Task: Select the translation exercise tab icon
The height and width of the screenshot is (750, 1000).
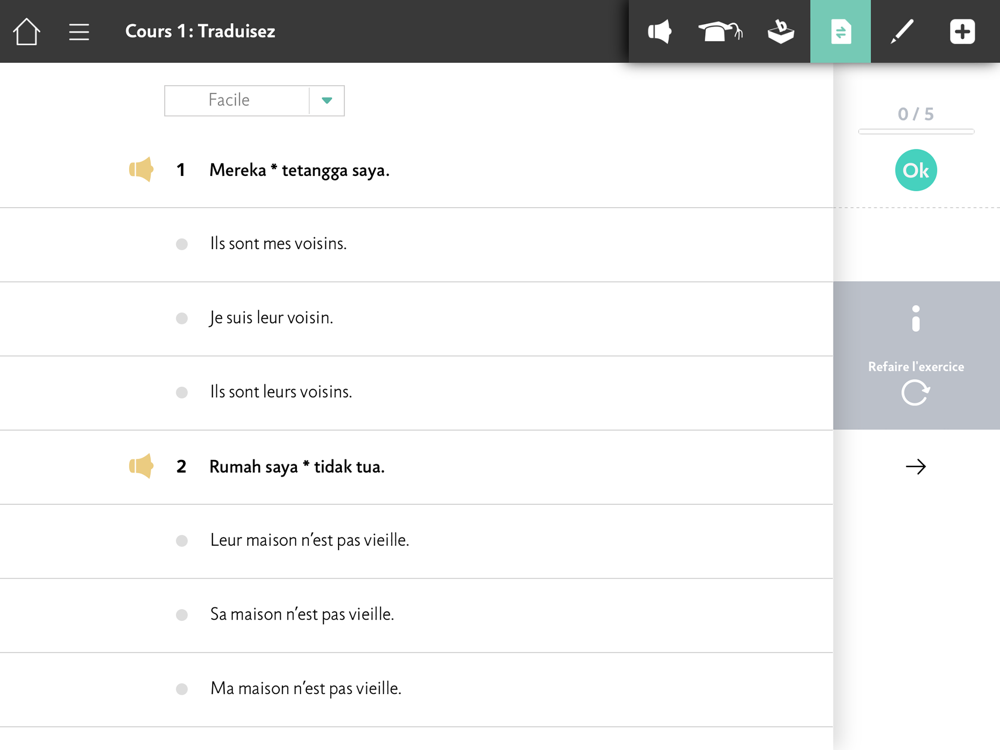Action: (x=841, y=32)
